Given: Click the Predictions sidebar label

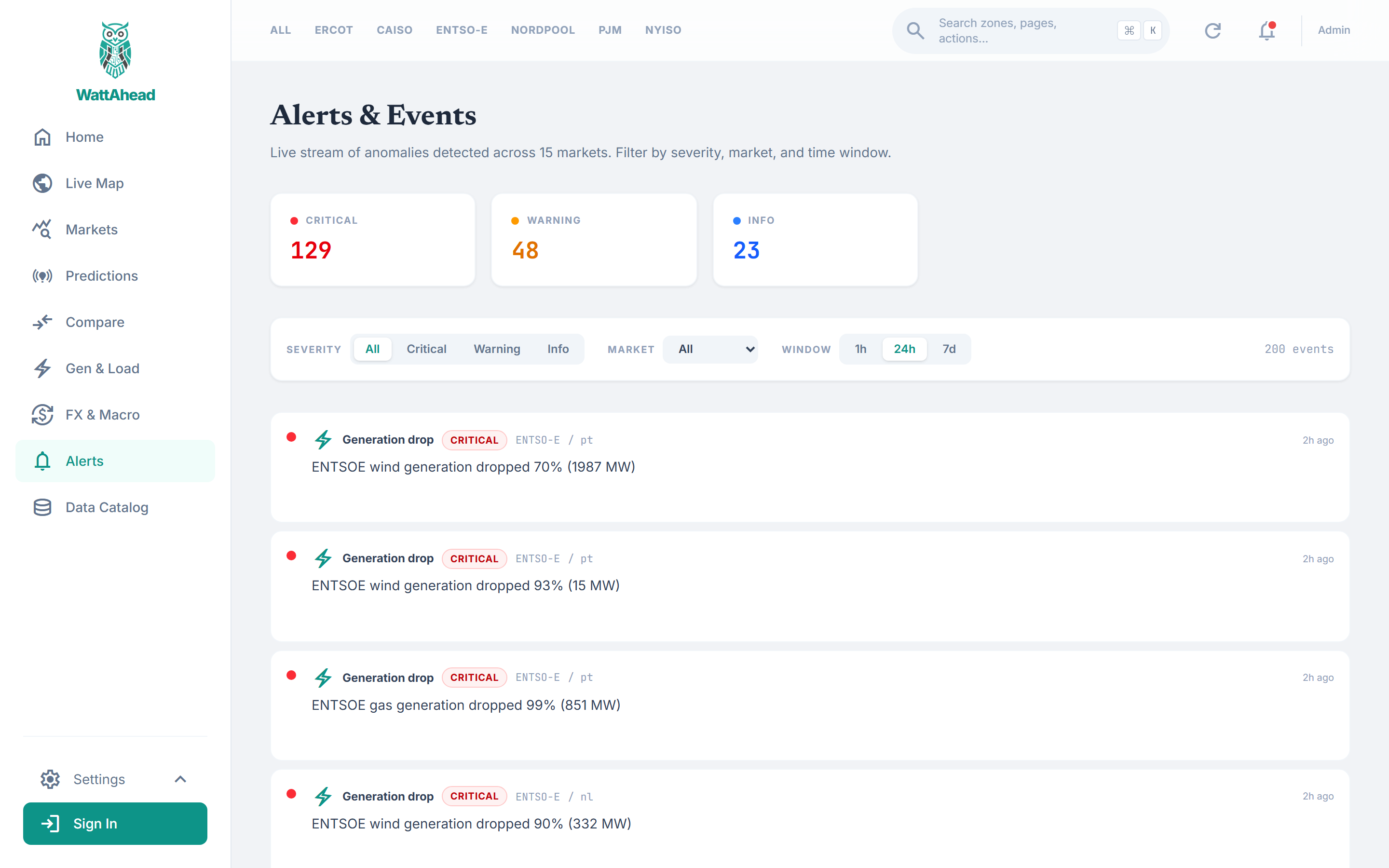Looking at the screenshot, I should [102, 276].
